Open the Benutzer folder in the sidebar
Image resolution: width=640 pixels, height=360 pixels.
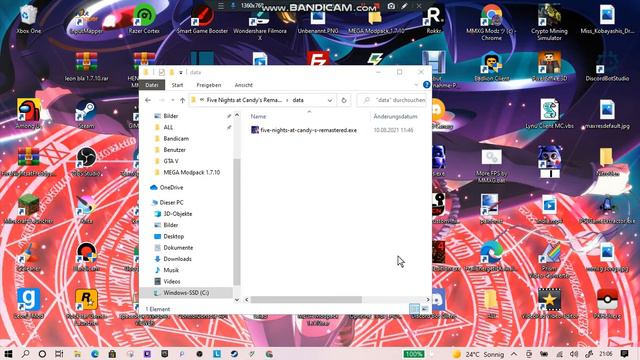click(174, 150)
